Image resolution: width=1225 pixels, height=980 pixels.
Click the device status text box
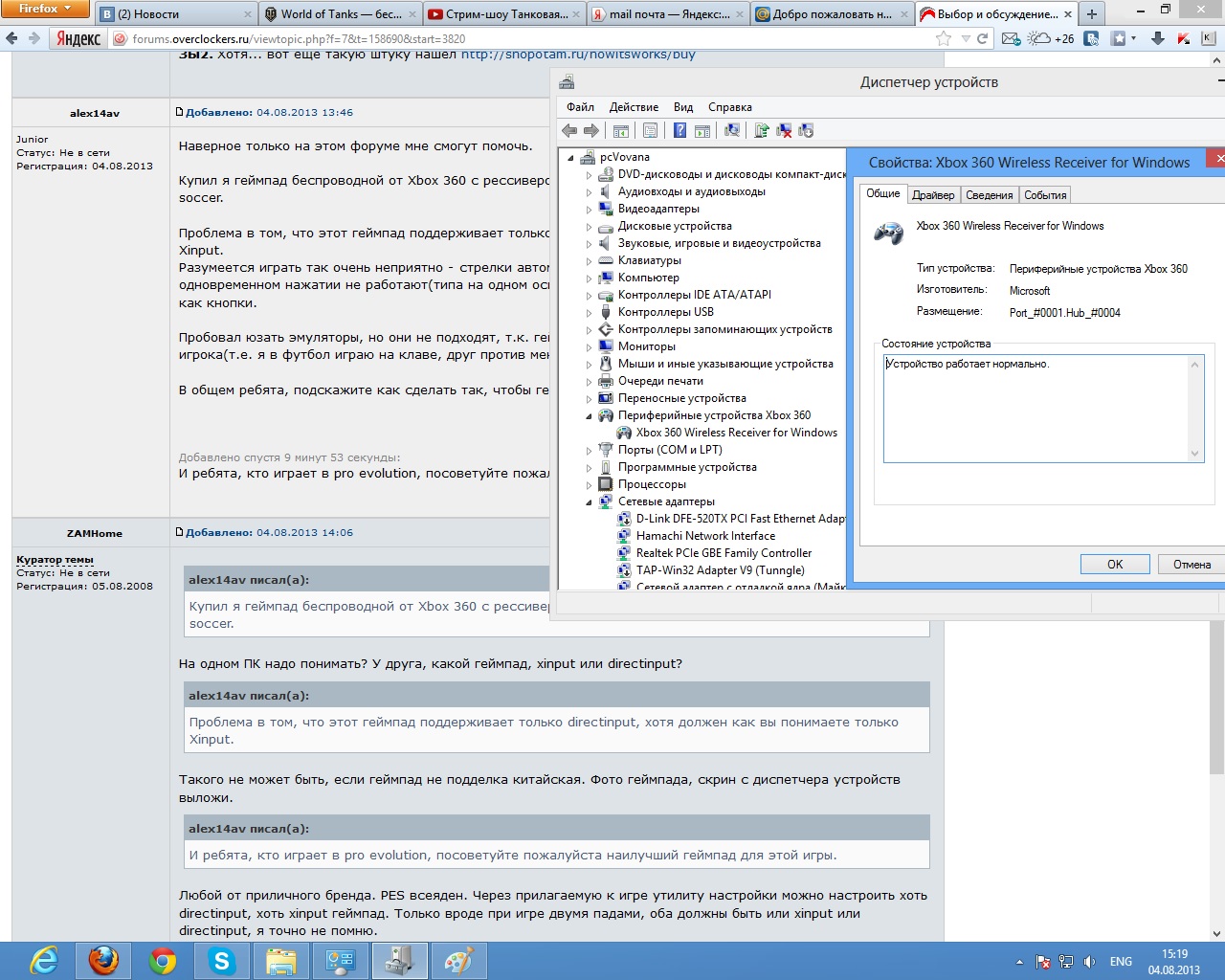point(1043,409)
